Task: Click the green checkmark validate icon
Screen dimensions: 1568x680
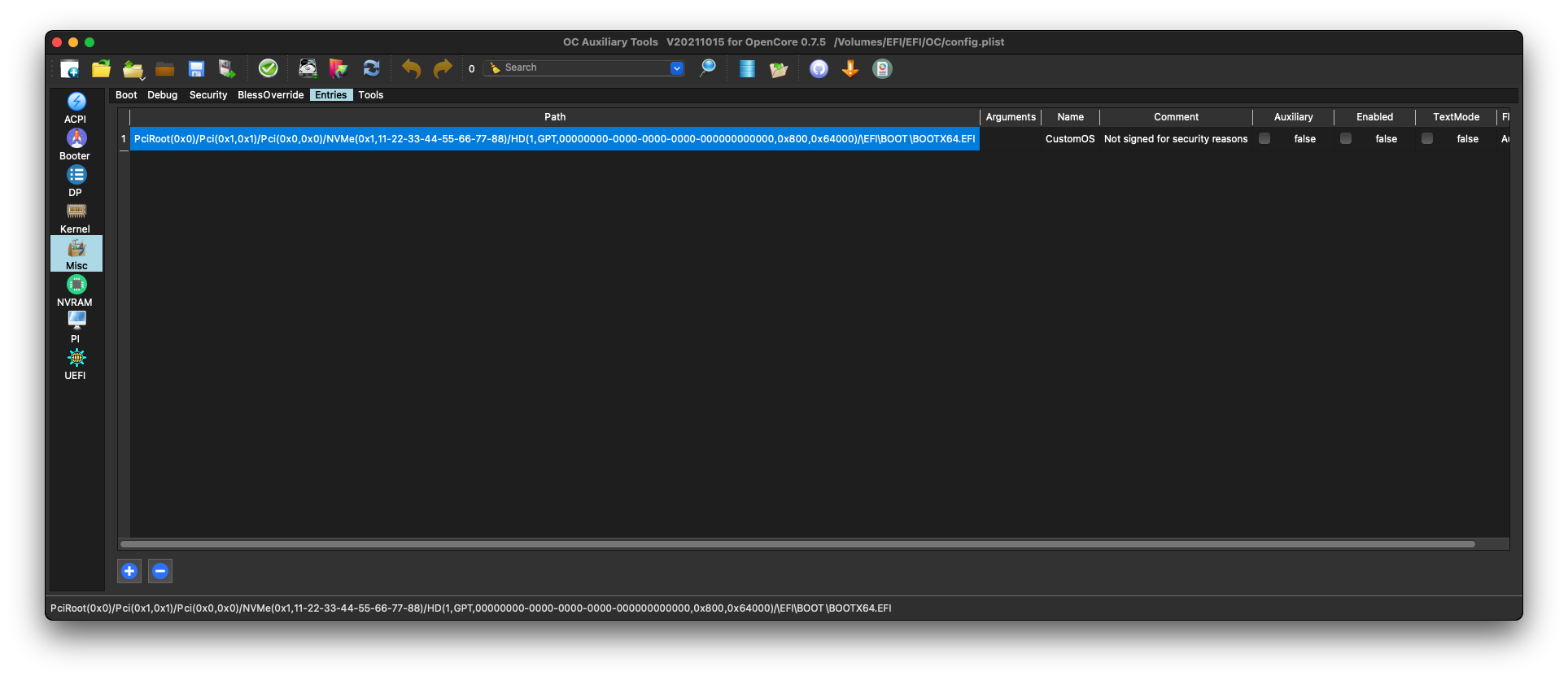Action: [x=268, y=68]
